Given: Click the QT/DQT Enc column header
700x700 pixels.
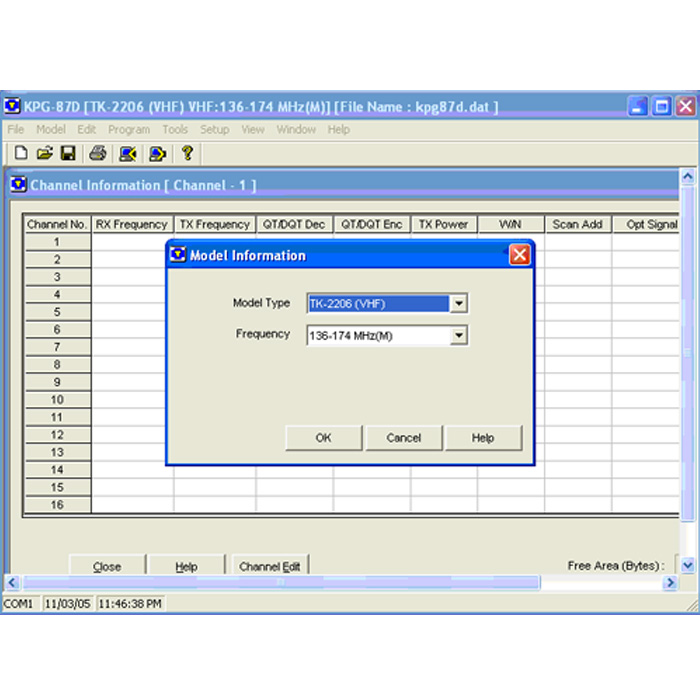Looking at the screenshot, I should pyautogui.click(x=372, y=224).
